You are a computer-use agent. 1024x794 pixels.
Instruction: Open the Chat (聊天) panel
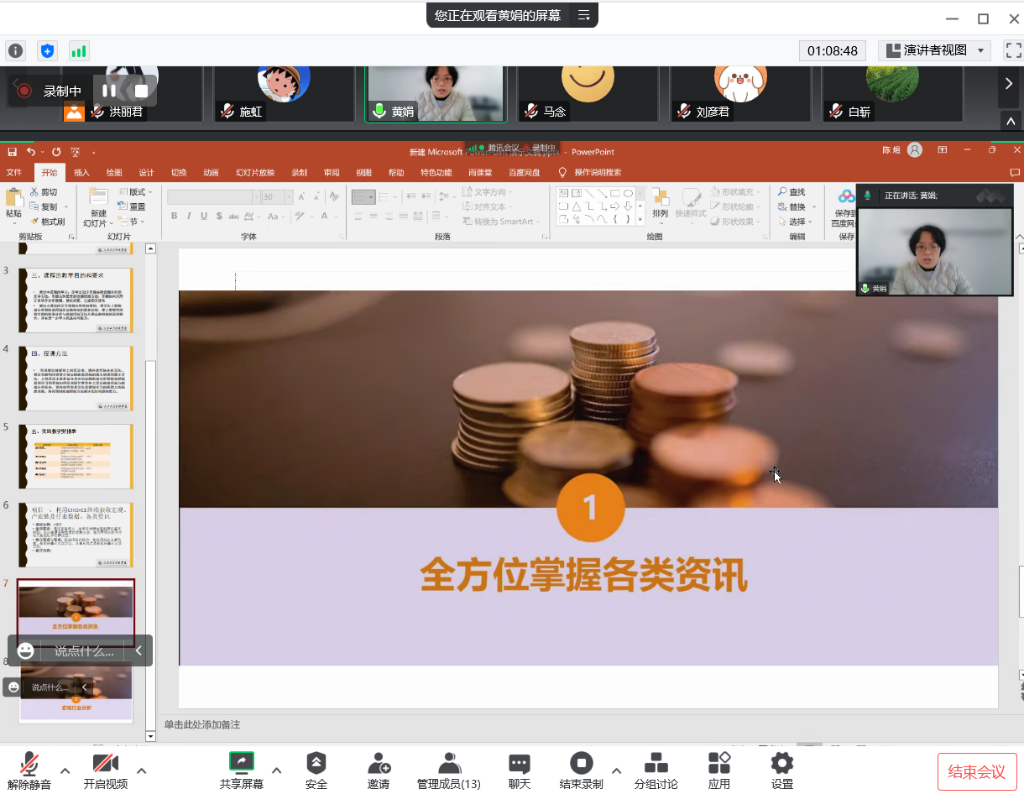518,770
